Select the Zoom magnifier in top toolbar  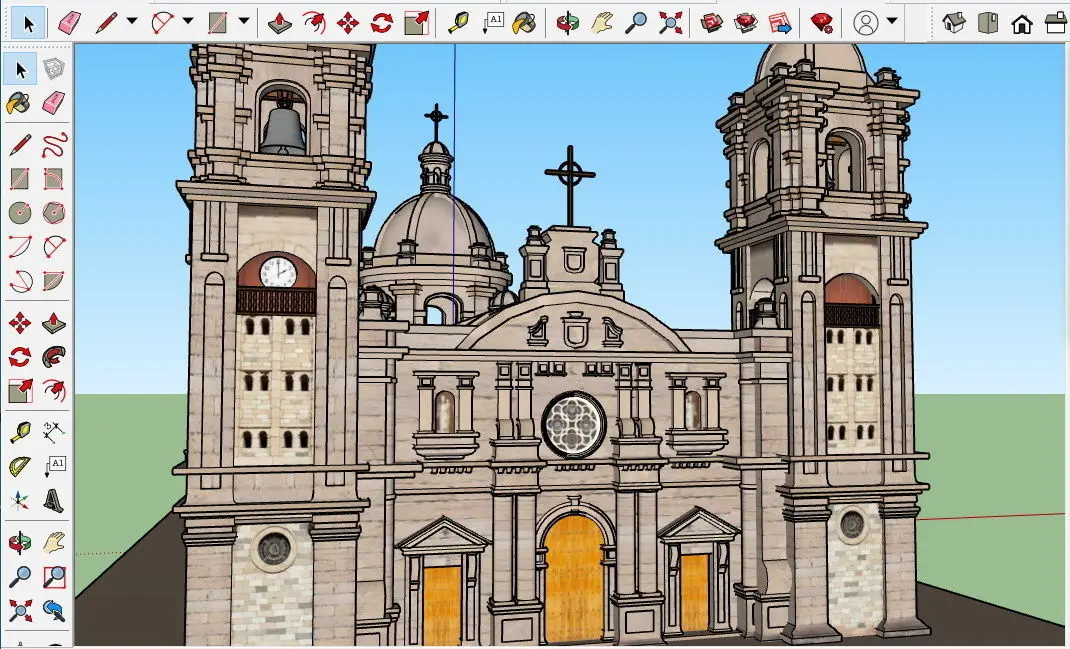click(x=636, y=23)
